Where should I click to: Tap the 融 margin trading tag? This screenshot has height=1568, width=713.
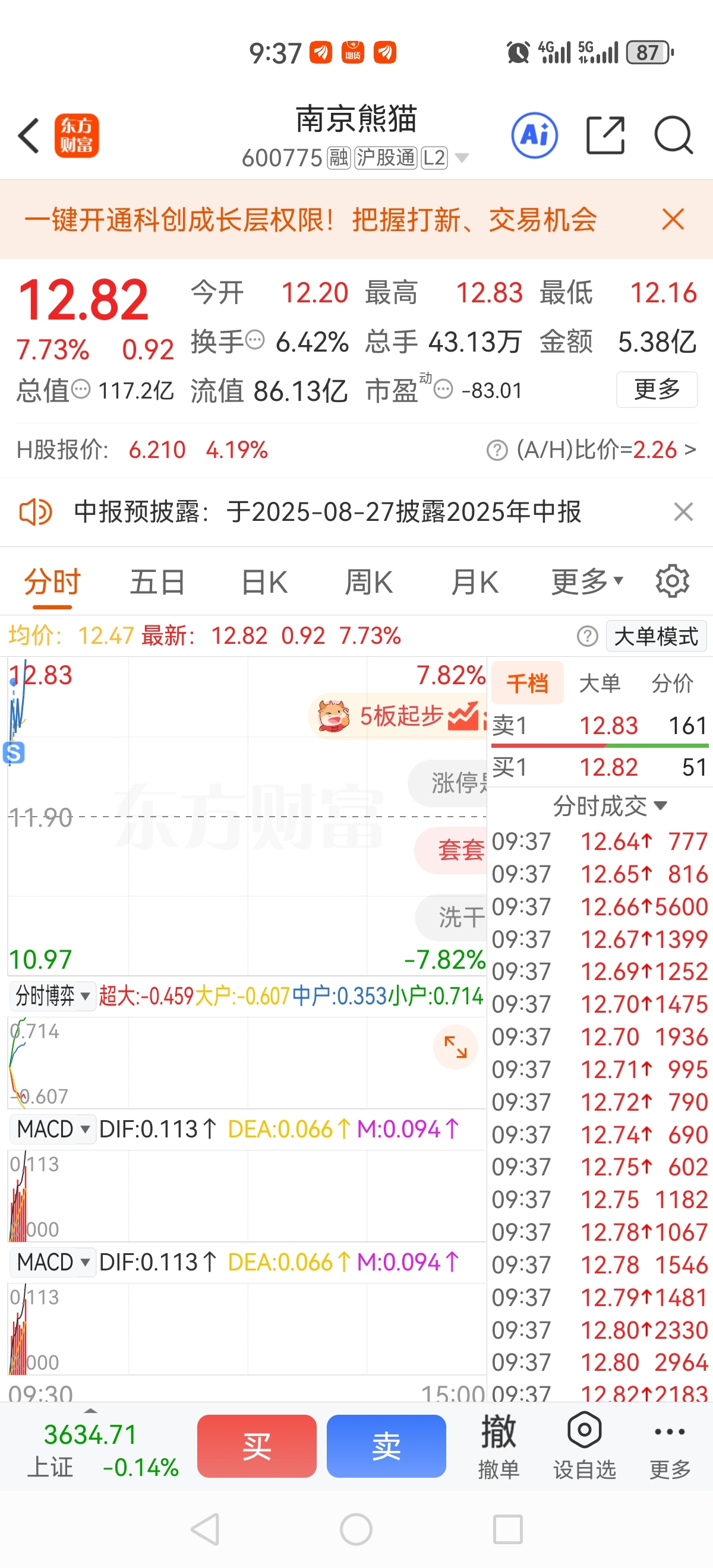(339, 158)
